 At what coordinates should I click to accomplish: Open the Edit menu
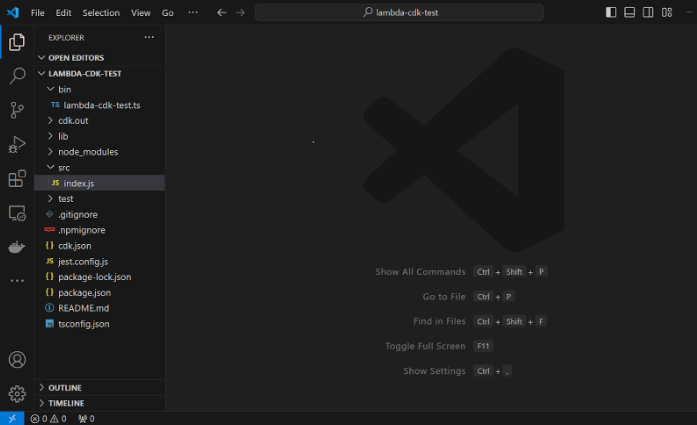63,13
